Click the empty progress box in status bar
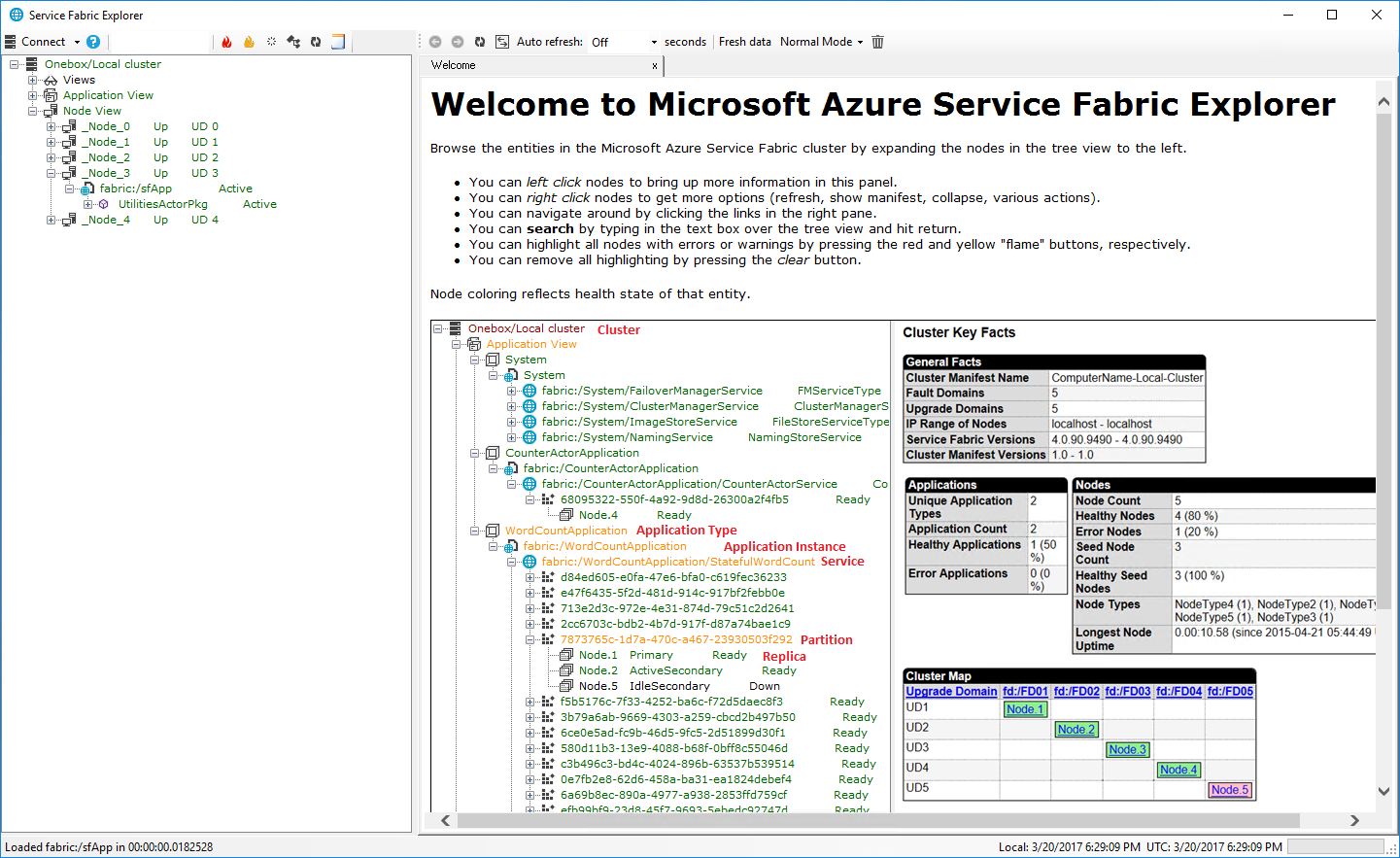Screen dimensions: 1400x858 pyautogui.click(x=1336, y=847)
